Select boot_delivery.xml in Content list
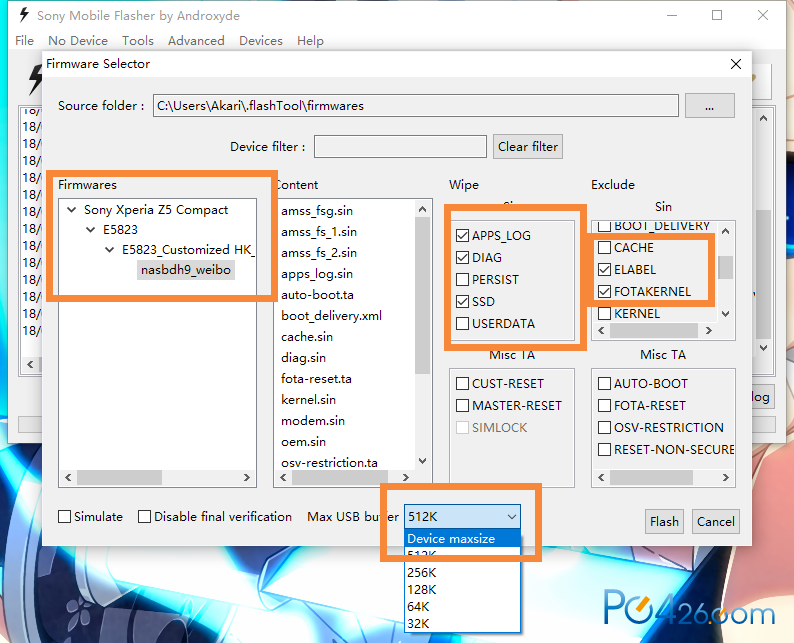This screenshot has height=643, width=794. (x=332, y=316)
